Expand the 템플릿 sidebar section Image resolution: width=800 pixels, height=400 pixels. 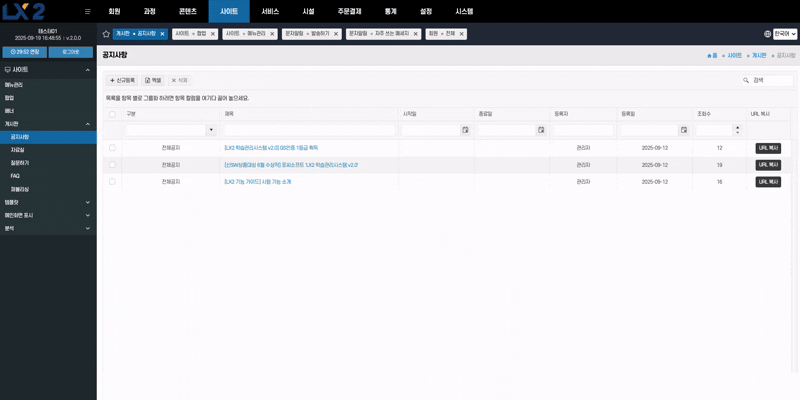(x=48, y=202)
